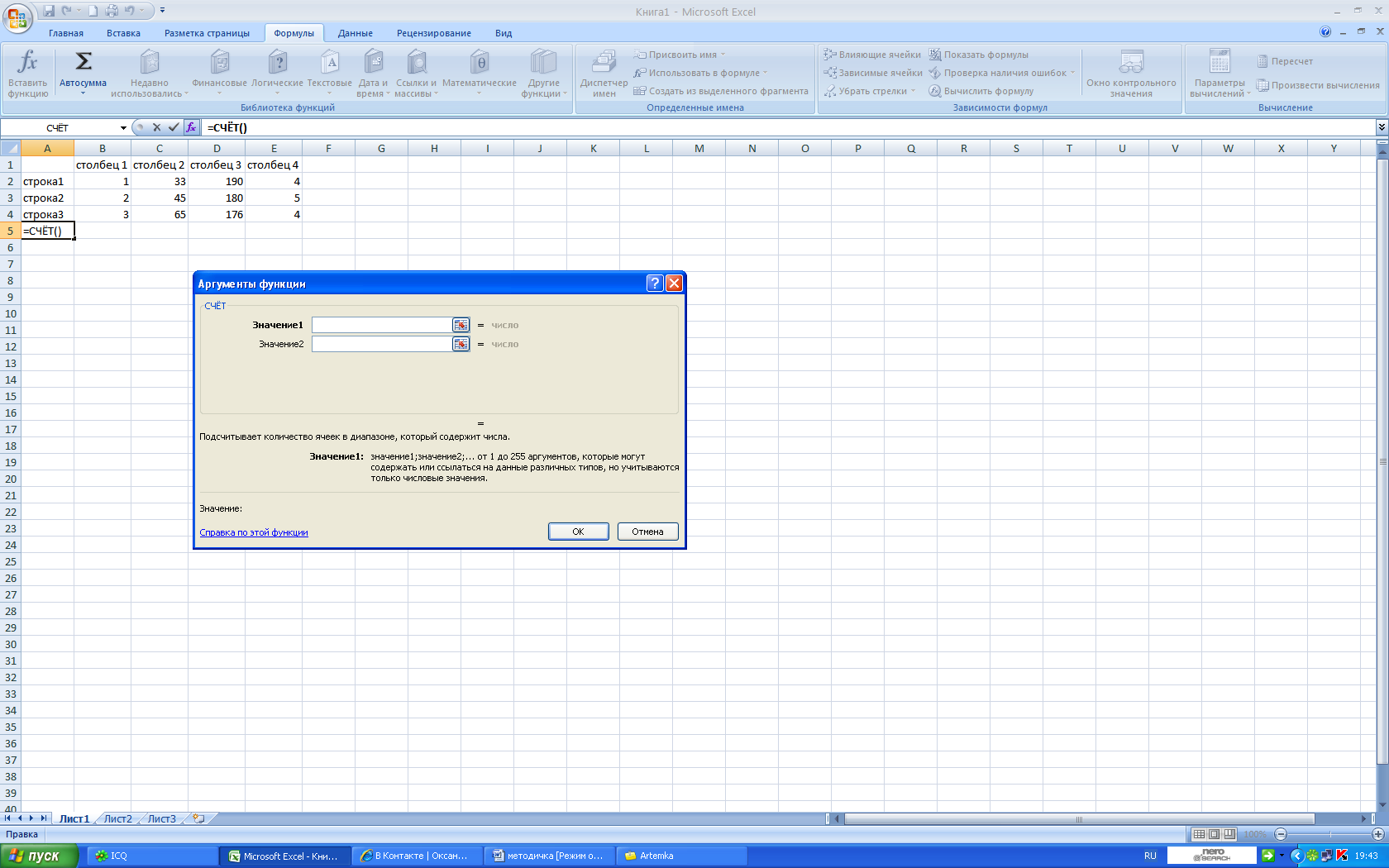Expand the formula bar

coord(1382,127)
